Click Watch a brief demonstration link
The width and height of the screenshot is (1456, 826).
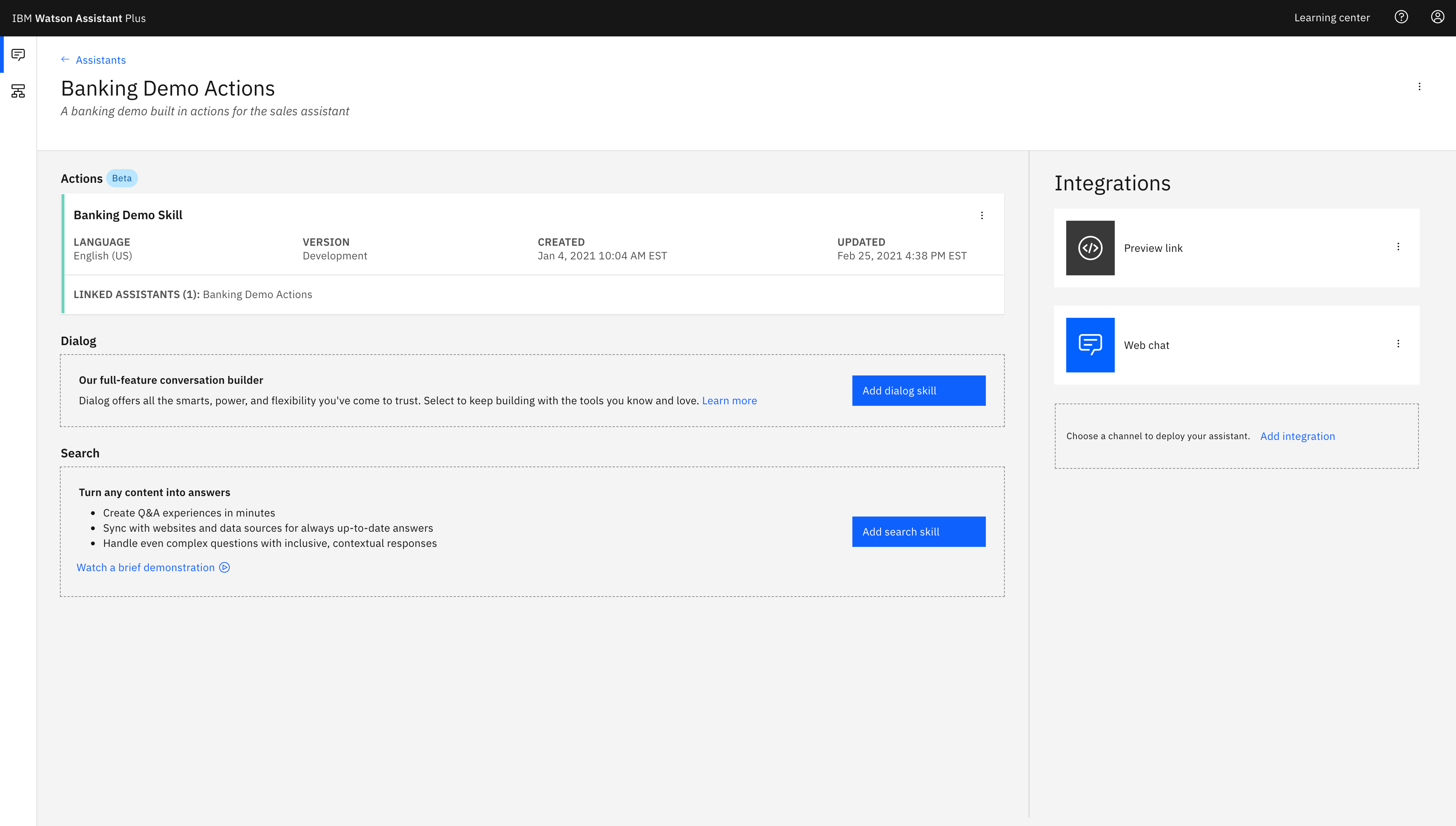pyautogui.click(x=146, y=567)
